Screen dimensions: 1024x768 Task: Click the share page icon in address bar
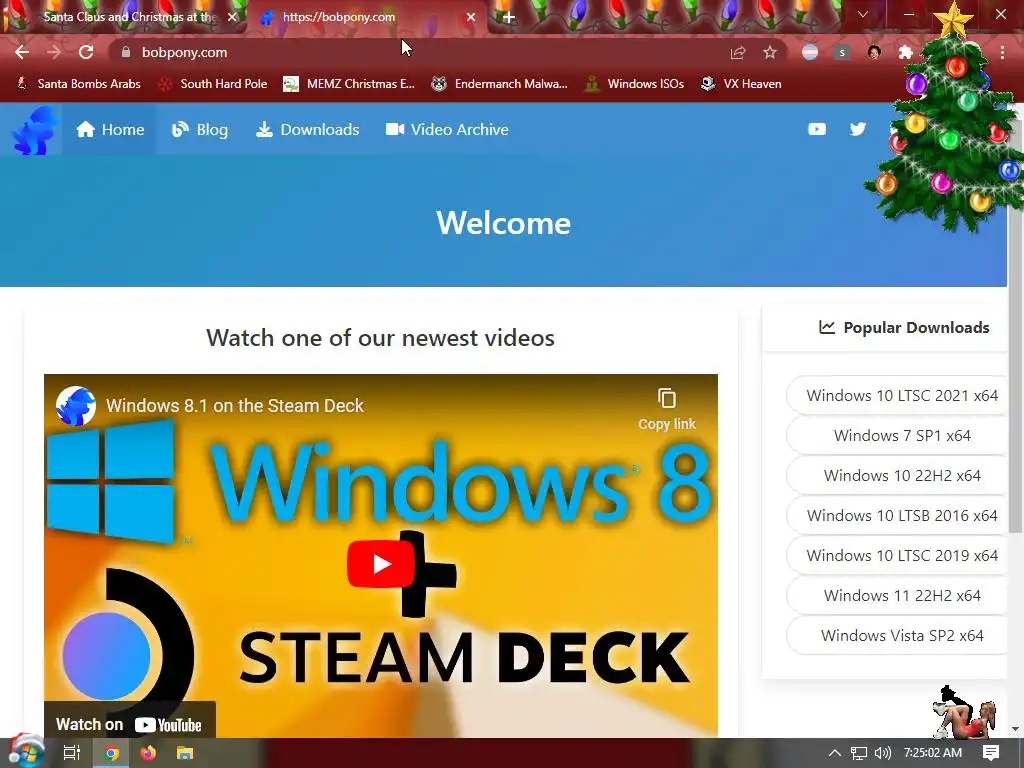pyautogui.click(x=738, y=52)
